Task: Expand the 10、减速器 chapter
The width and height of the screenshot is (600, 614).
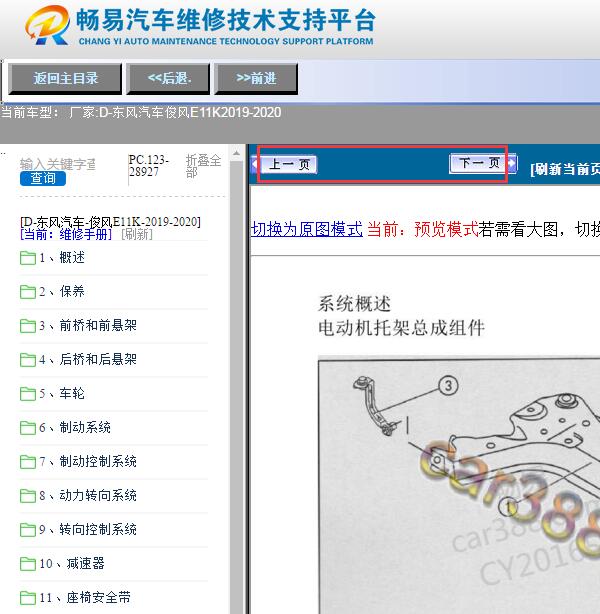Action: tap(72, 564)
